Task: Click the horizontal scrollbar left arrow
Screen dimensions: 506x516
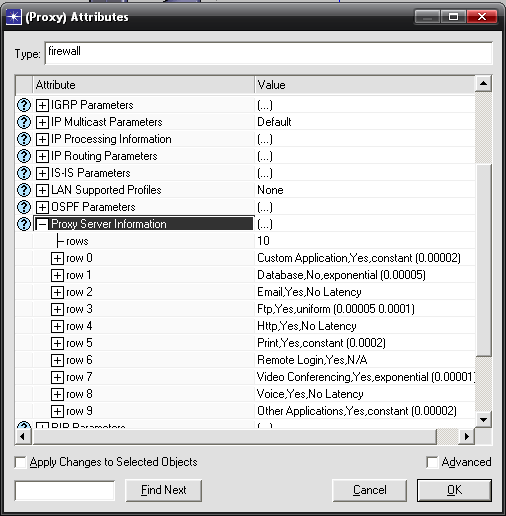Action: click(23, 436)
